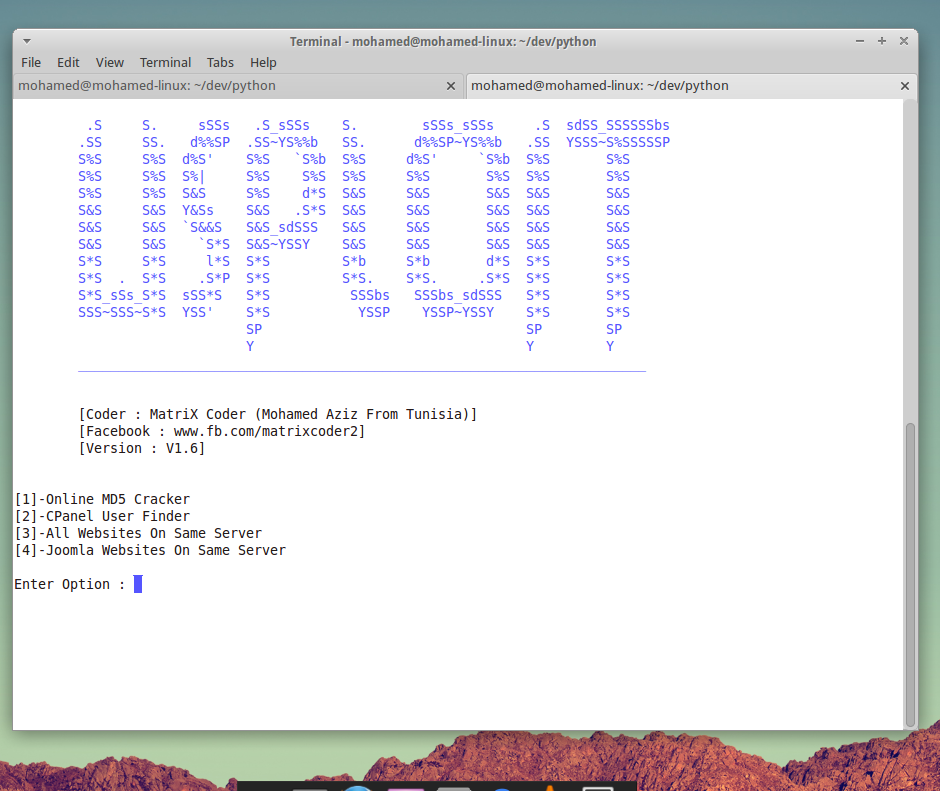Open the window menu triangle at top-left
Image resolution: width=940 pixels, height=791 pixels.
pyautogui.click(x=27, y=41)
